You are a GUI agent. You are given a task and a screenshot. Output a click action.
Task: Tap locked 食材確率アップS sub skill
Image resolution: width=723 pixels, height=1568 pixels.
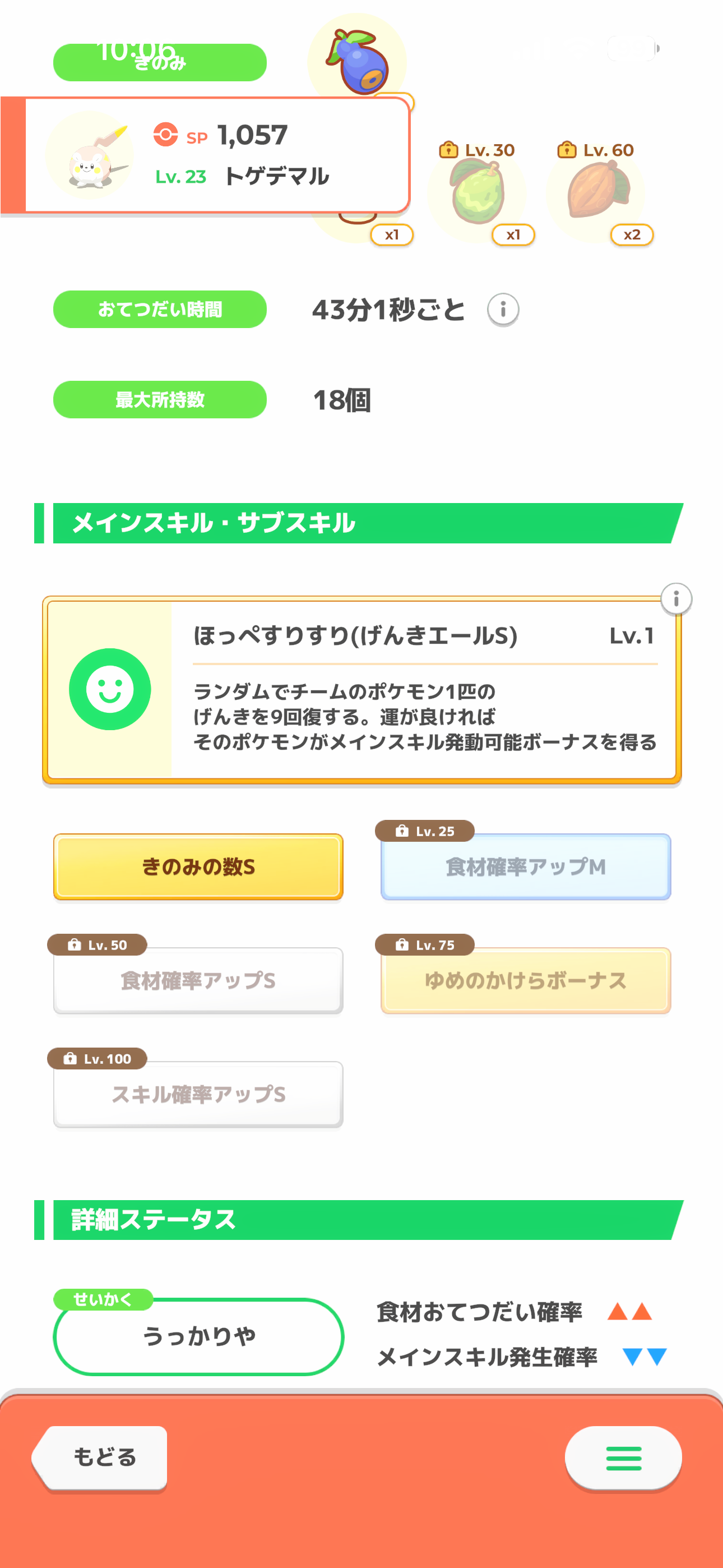[198, 981]
